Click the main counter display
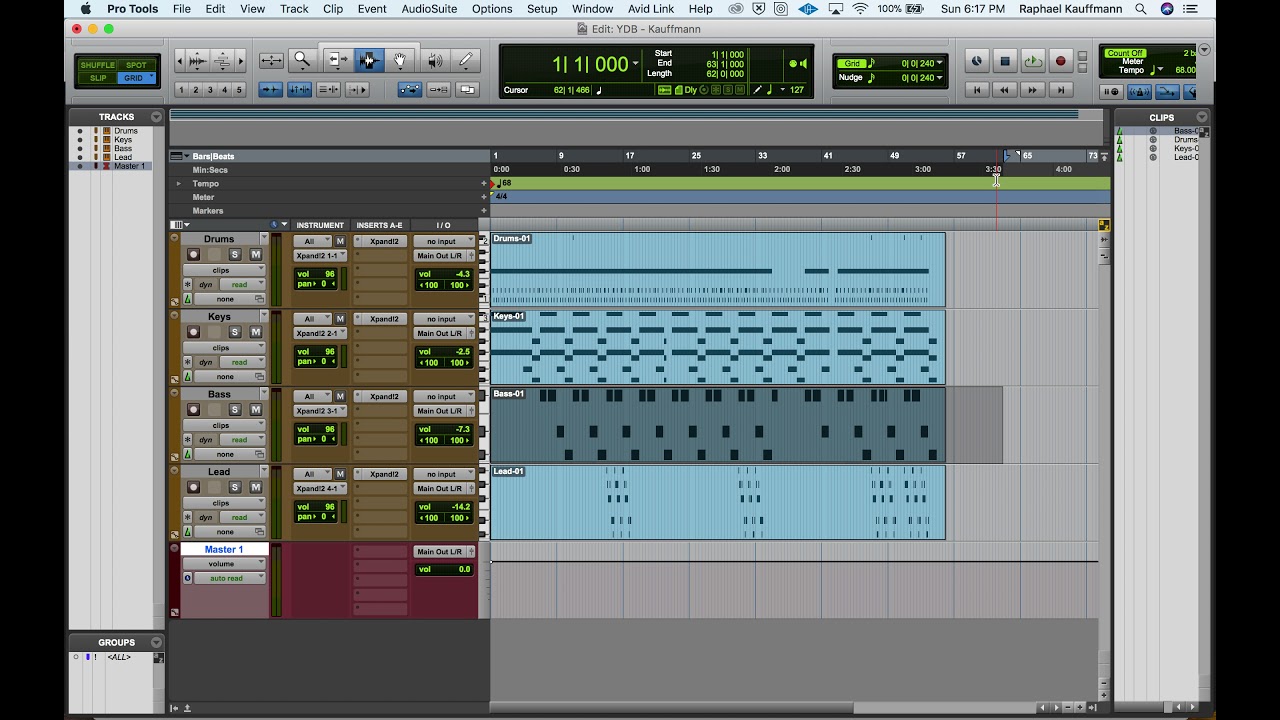The image size is (1280, 720). [590, 64]
